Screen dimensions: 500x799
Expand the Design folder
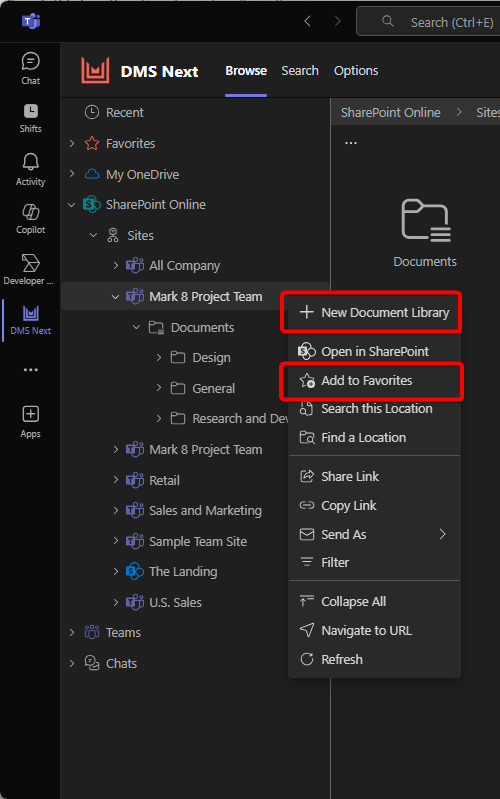159,358
